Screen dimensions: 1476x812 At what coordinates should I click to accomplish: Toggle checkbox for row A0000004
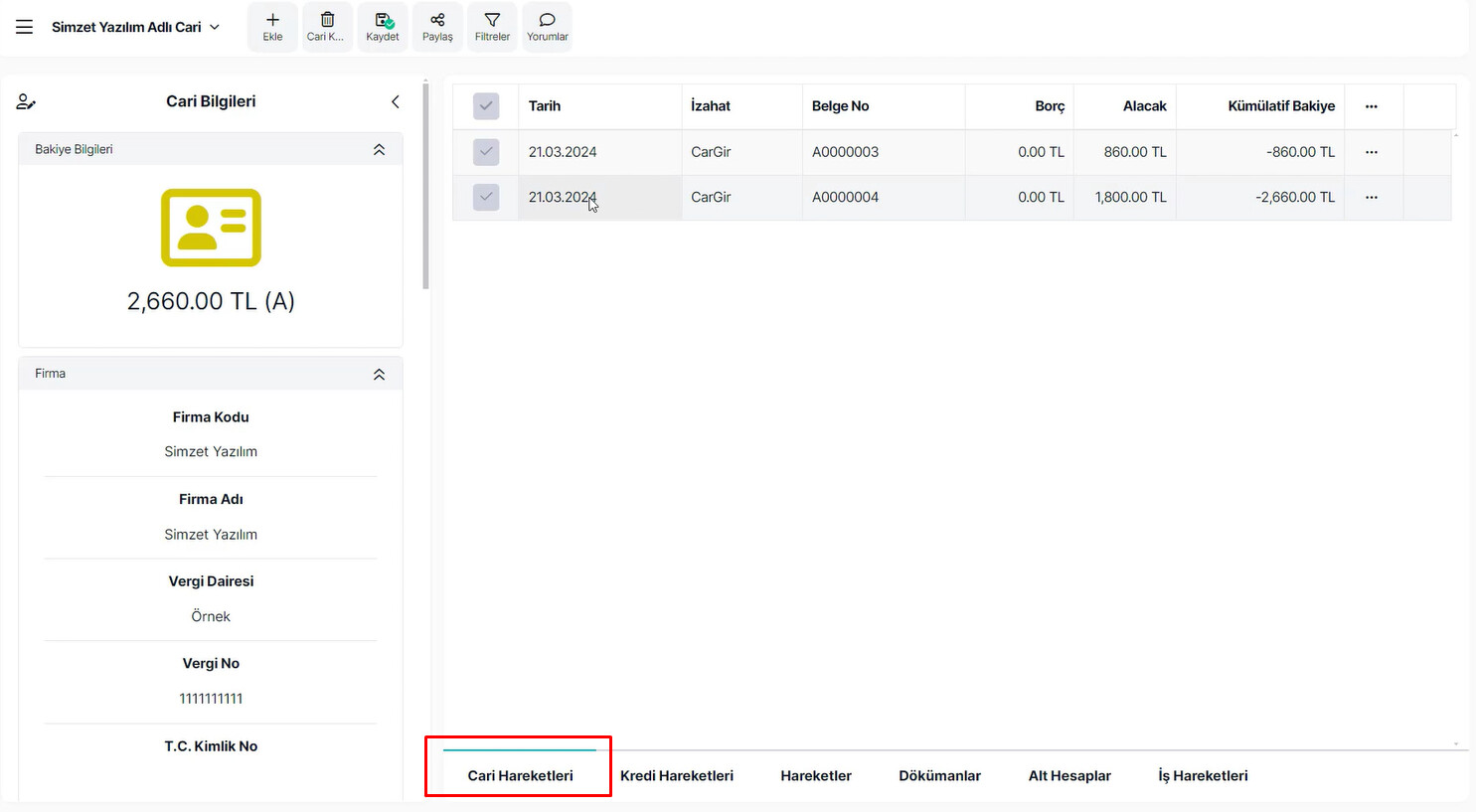[x=486, y=197]
